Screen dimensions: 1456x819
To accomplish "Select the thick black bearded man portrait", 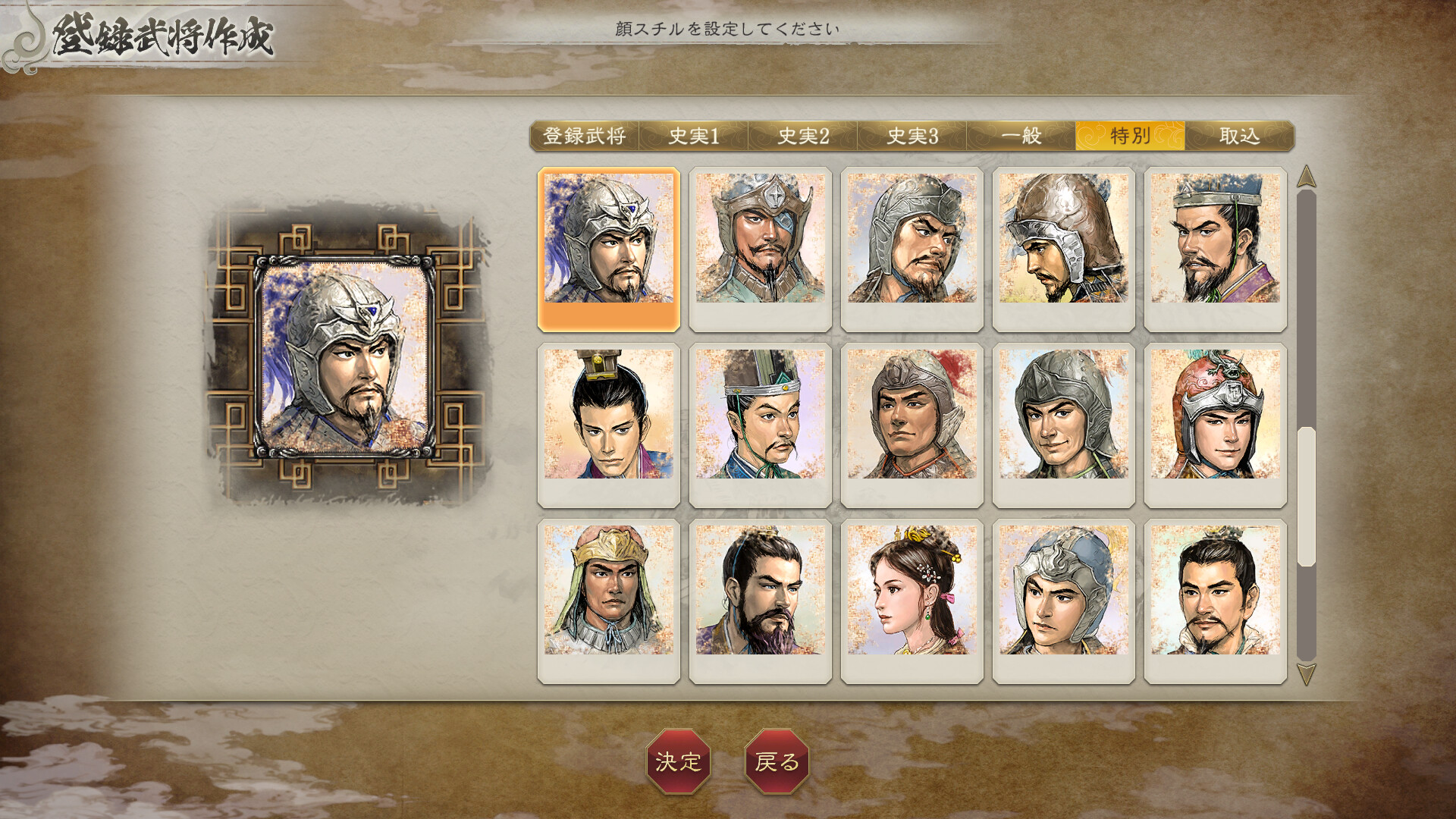I will (761, 601).
